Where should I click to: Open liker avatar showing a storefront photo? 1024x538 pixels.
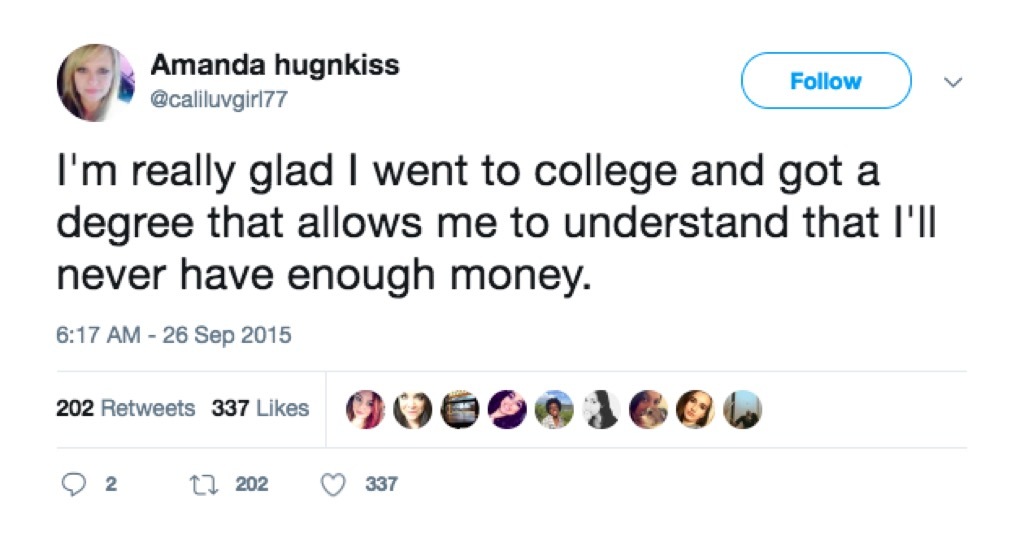459,409
